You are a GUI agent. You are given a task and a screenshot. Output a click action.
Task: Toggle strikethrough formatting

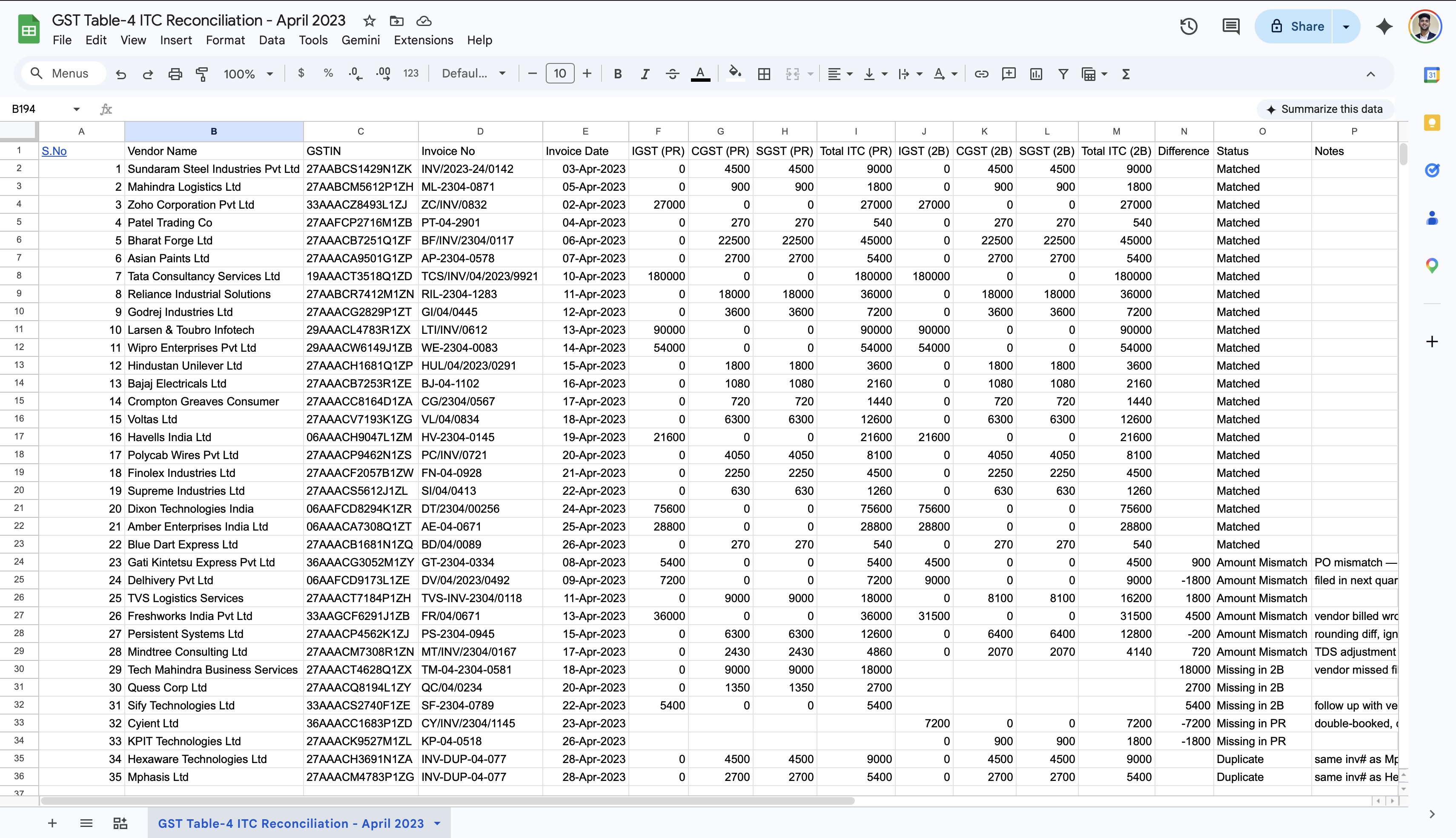point(673,74)
